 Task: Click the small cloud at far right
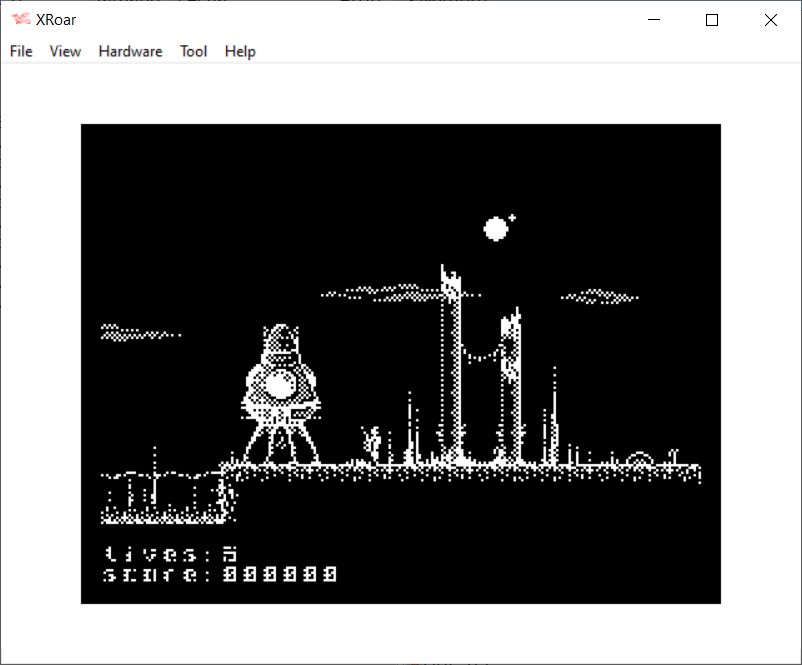[599, 296]
